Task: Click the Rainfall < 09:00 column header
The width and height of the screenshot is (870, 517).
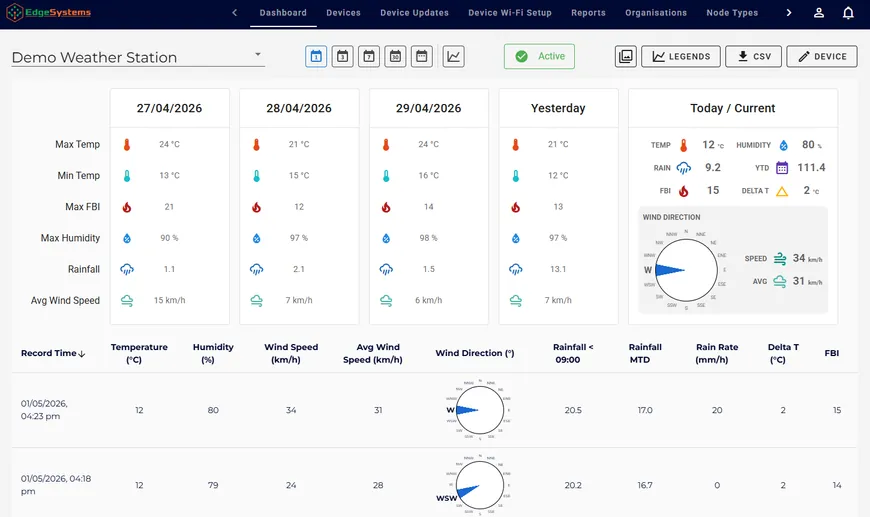Action: (573, 353)
